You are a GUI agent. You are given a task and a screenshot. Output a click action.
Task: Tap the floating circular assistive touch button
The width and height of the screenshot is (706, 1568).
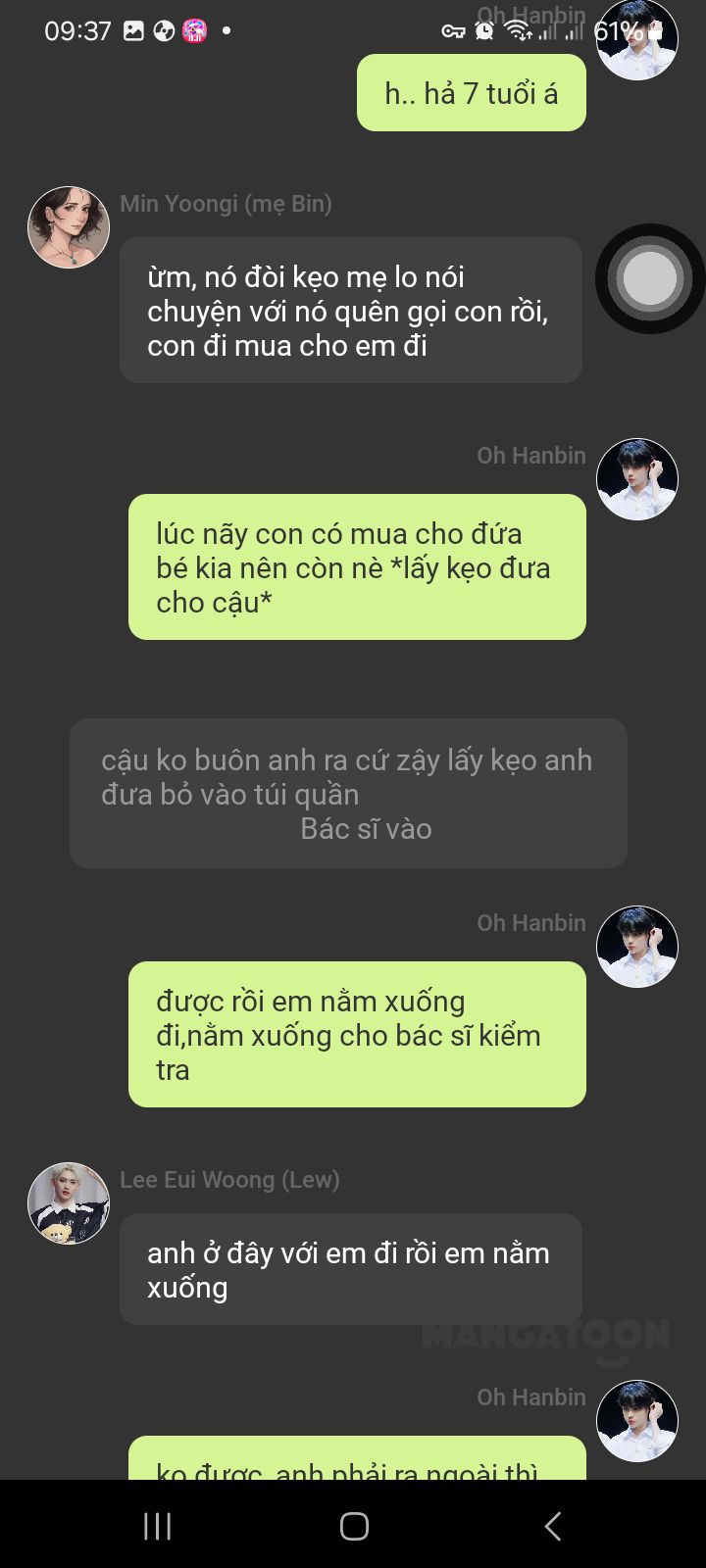[x=650, y=279]
